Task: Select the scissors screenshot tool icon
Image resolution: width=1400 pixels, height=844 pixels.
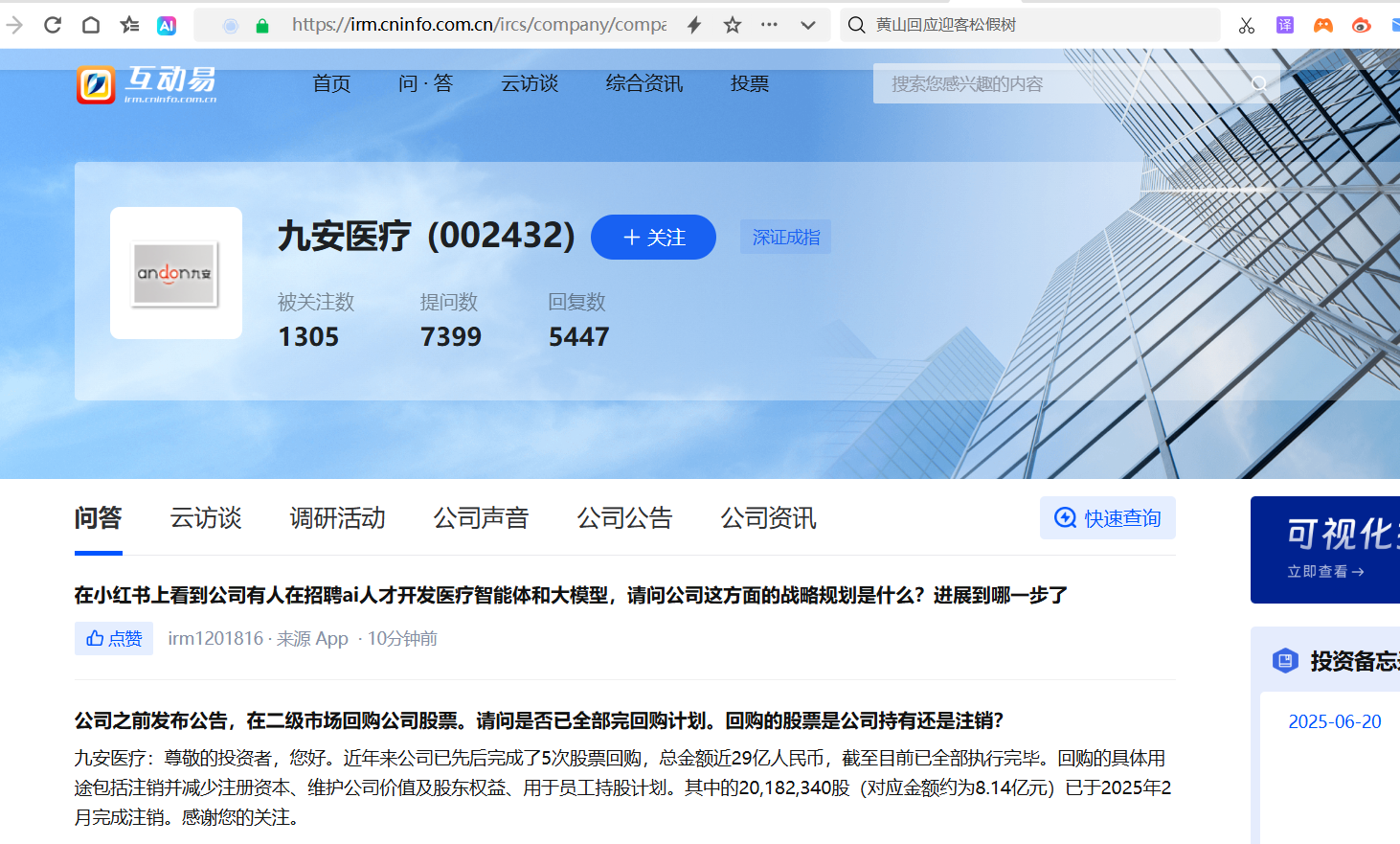Action: point(1247,26)
